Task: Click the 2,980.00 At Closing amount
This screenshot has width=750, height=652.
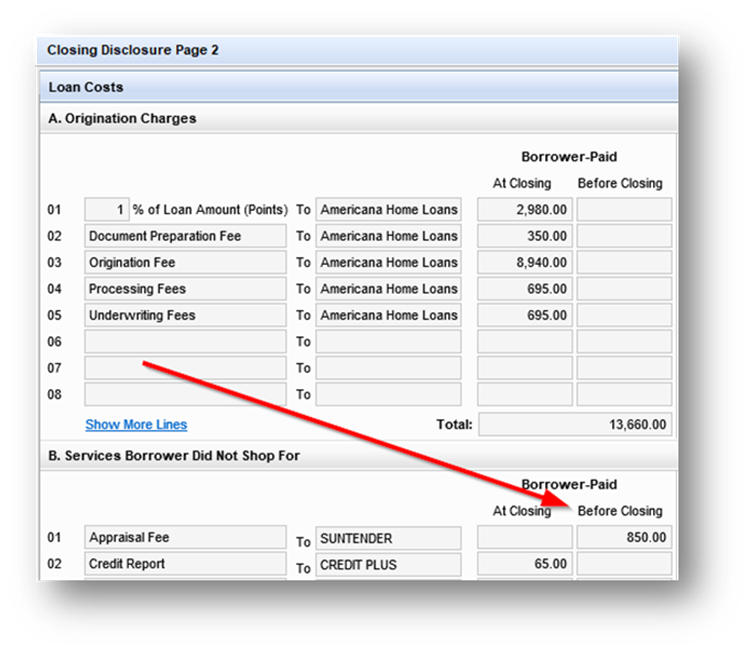Action: click(x=524, y=210)
